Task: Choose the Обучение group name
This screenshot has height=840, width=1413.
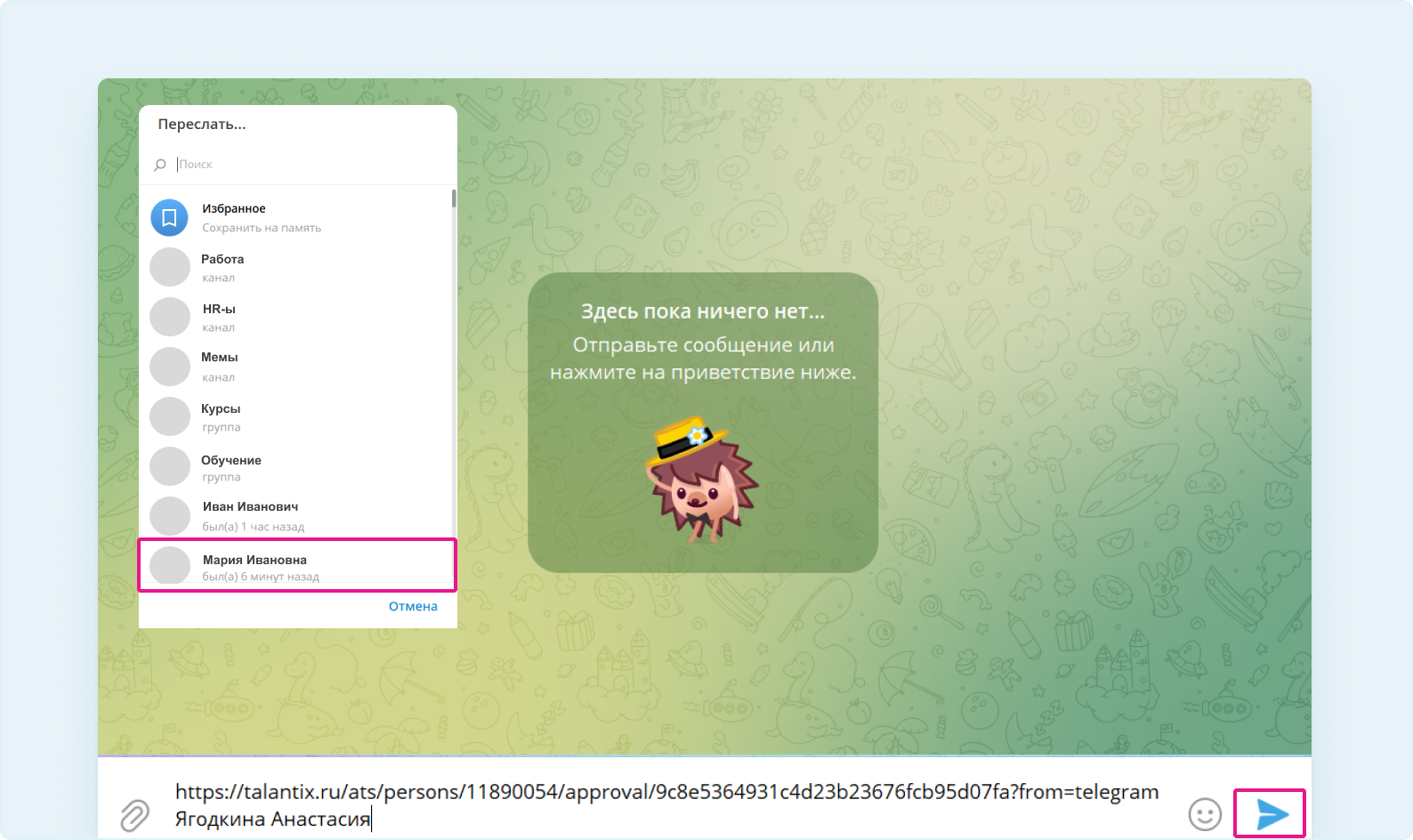Action: [231, 460]
